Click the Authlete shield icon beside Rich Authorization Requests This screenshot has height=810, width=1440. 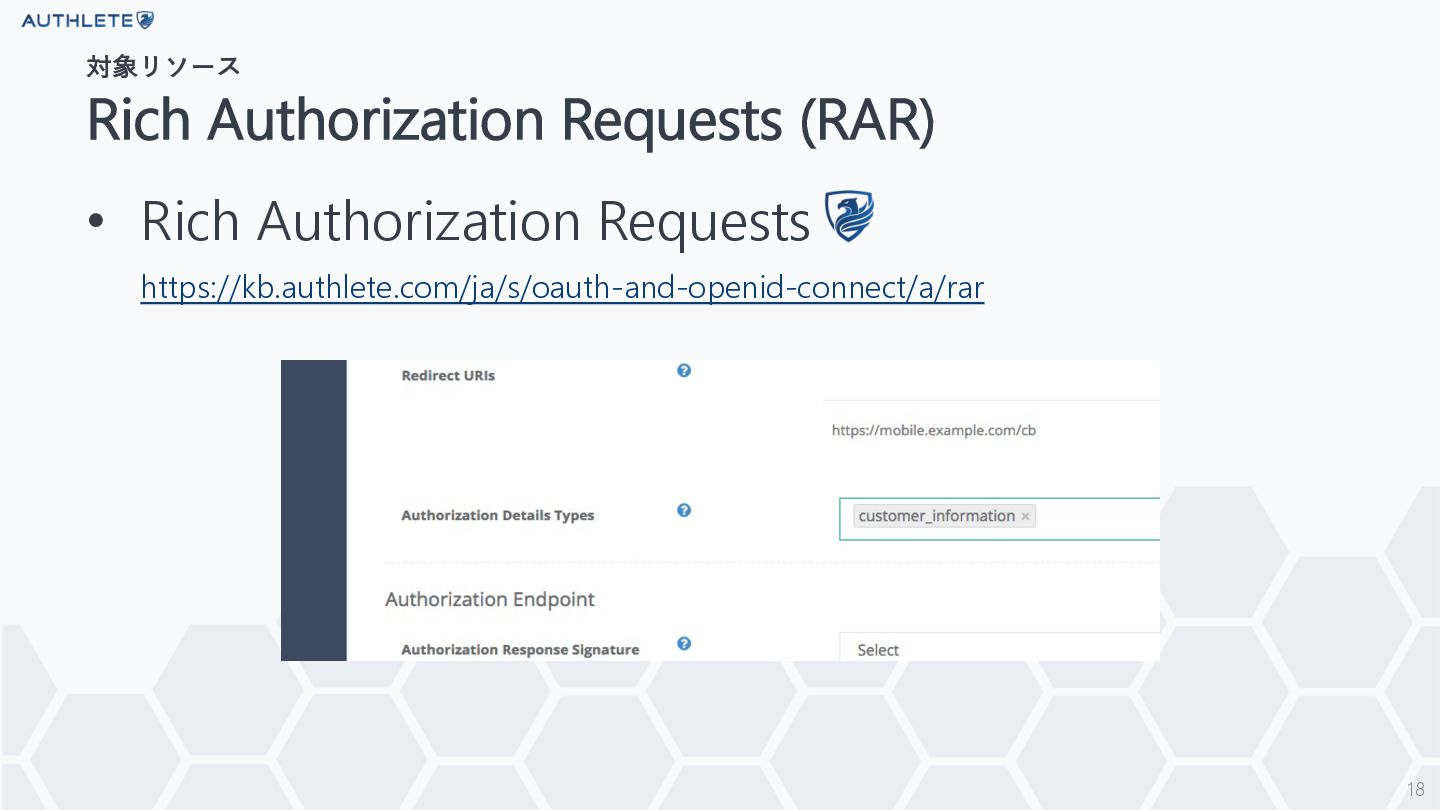pos(849,216)
